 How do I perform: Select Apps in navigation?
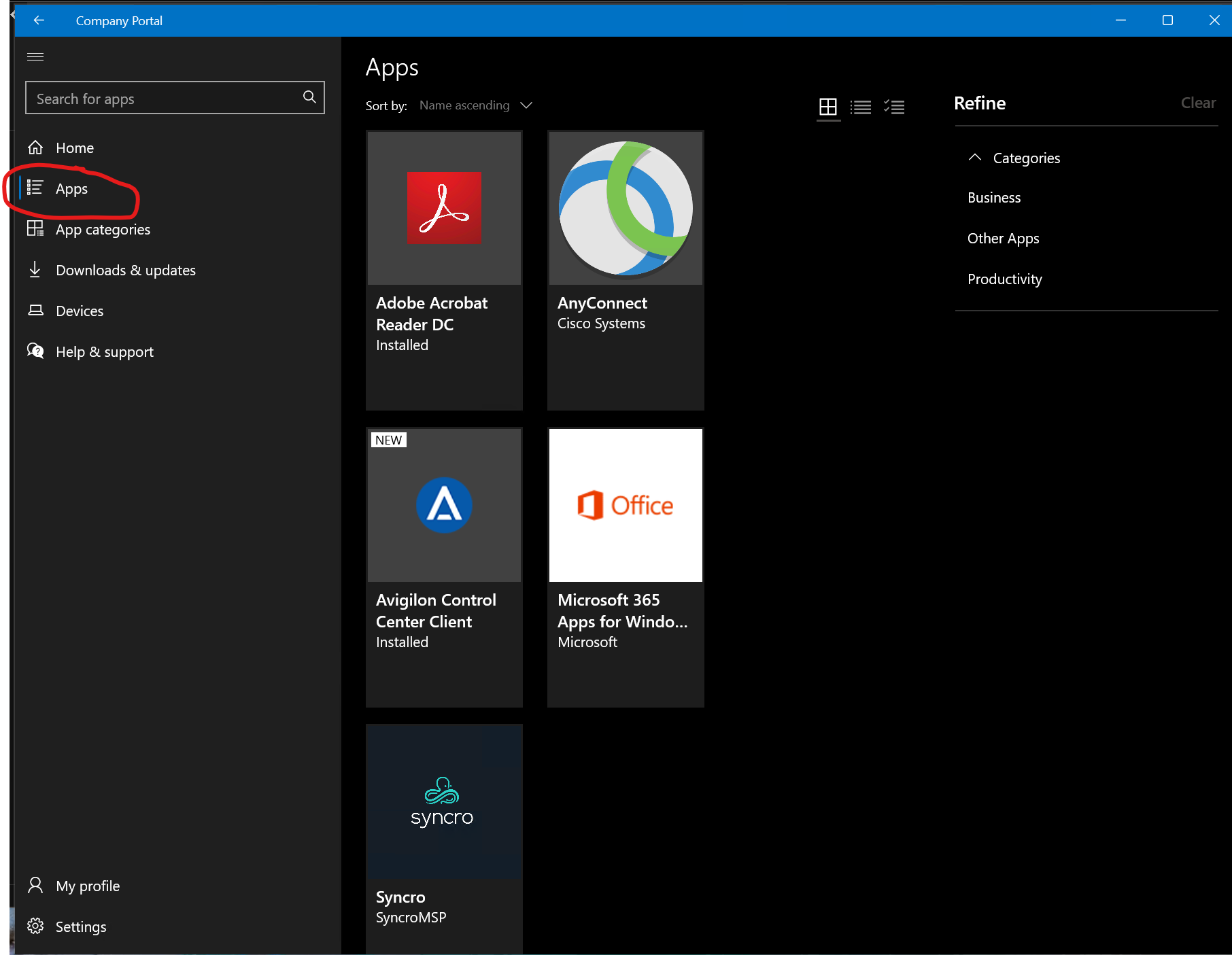pyautogui.click(x=71, y=189)
